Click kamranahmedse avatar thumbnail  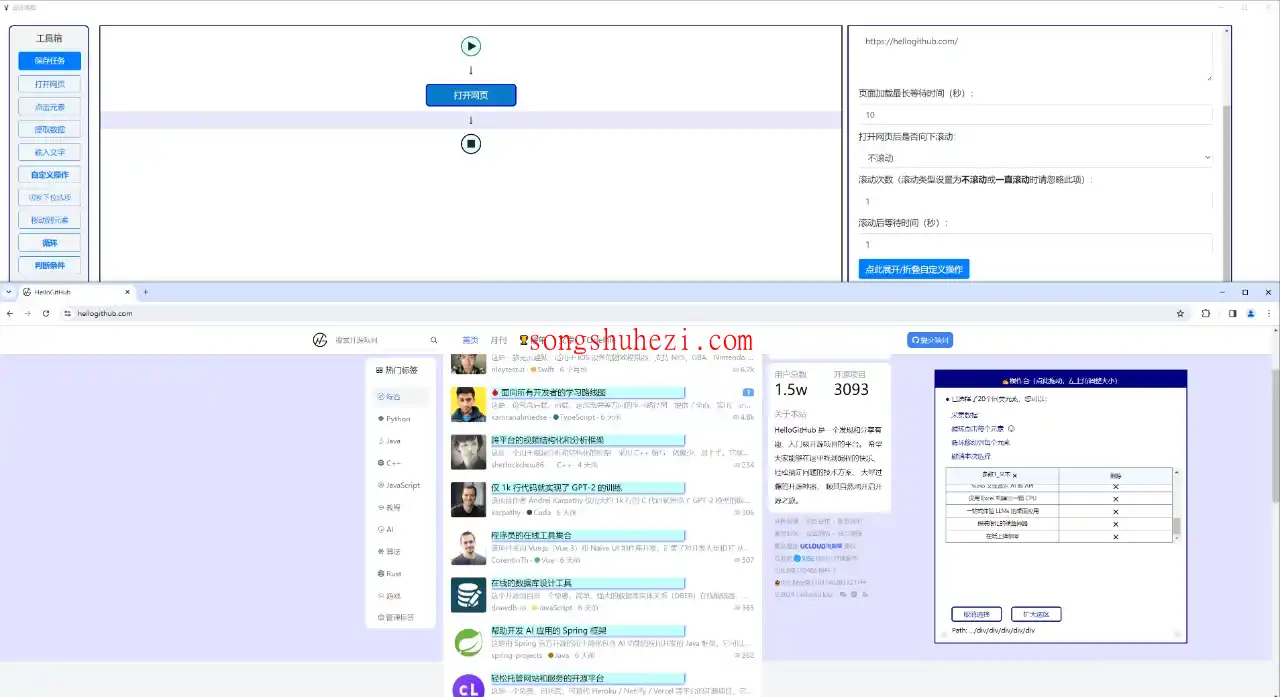(468, 404)
